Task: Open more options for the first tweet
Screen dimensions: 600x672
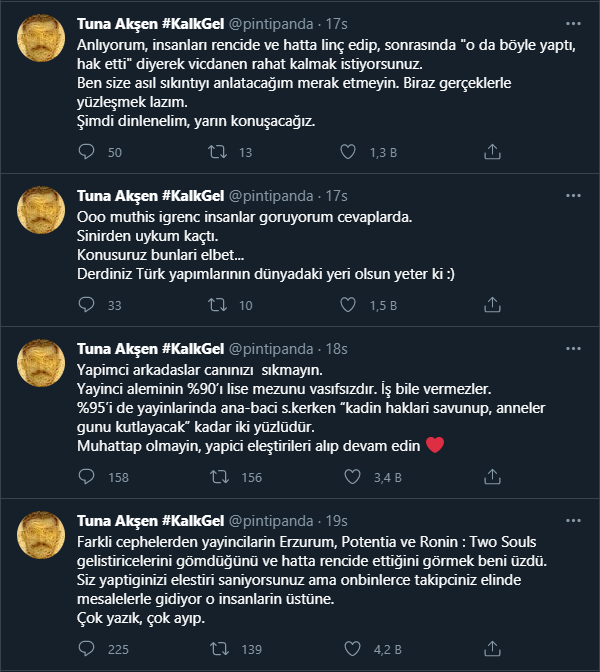Action: point(572,23)
